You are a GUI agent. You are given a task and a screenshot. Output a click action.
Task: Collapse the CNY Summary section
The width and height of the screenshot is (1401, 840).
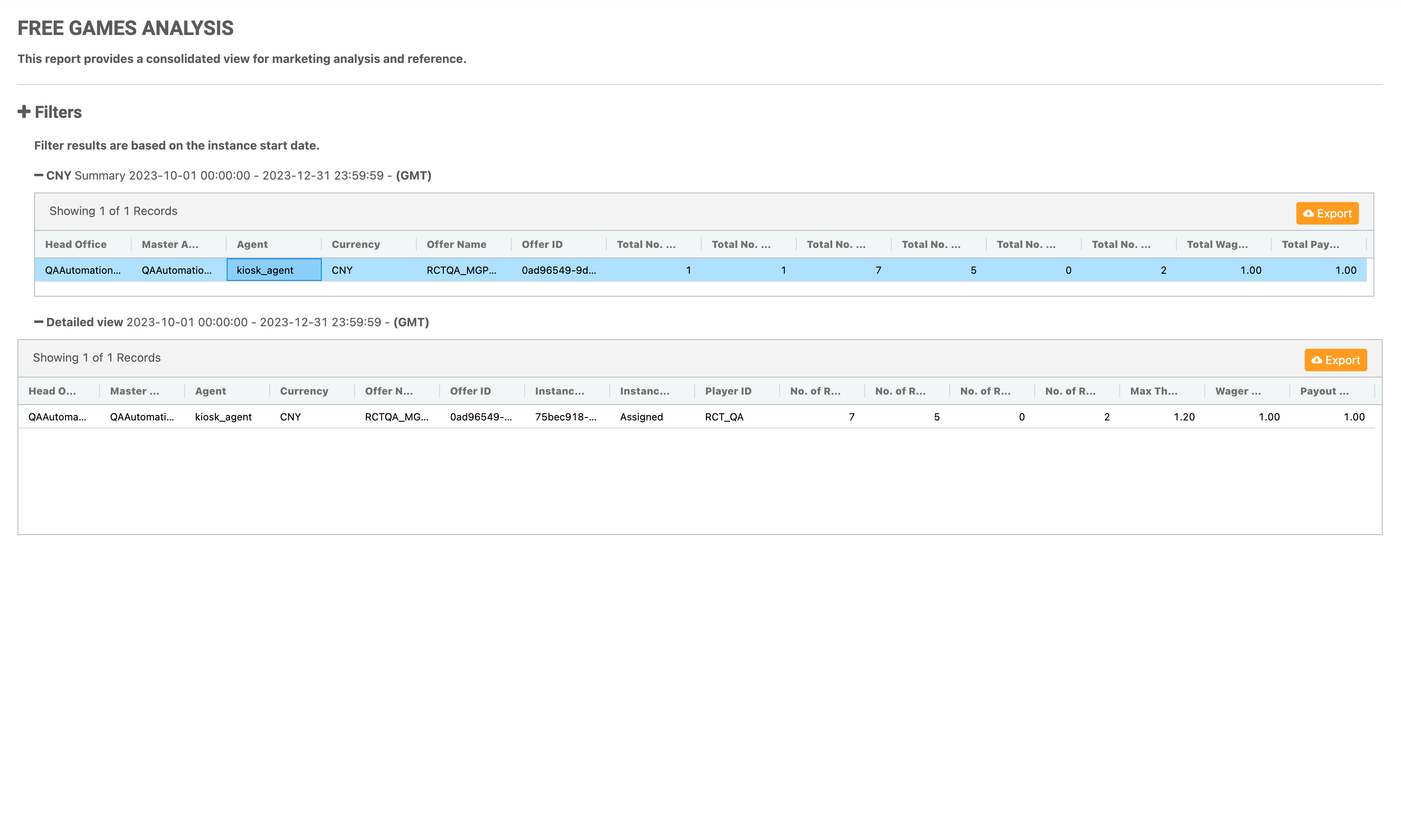(x=38, y=175)
